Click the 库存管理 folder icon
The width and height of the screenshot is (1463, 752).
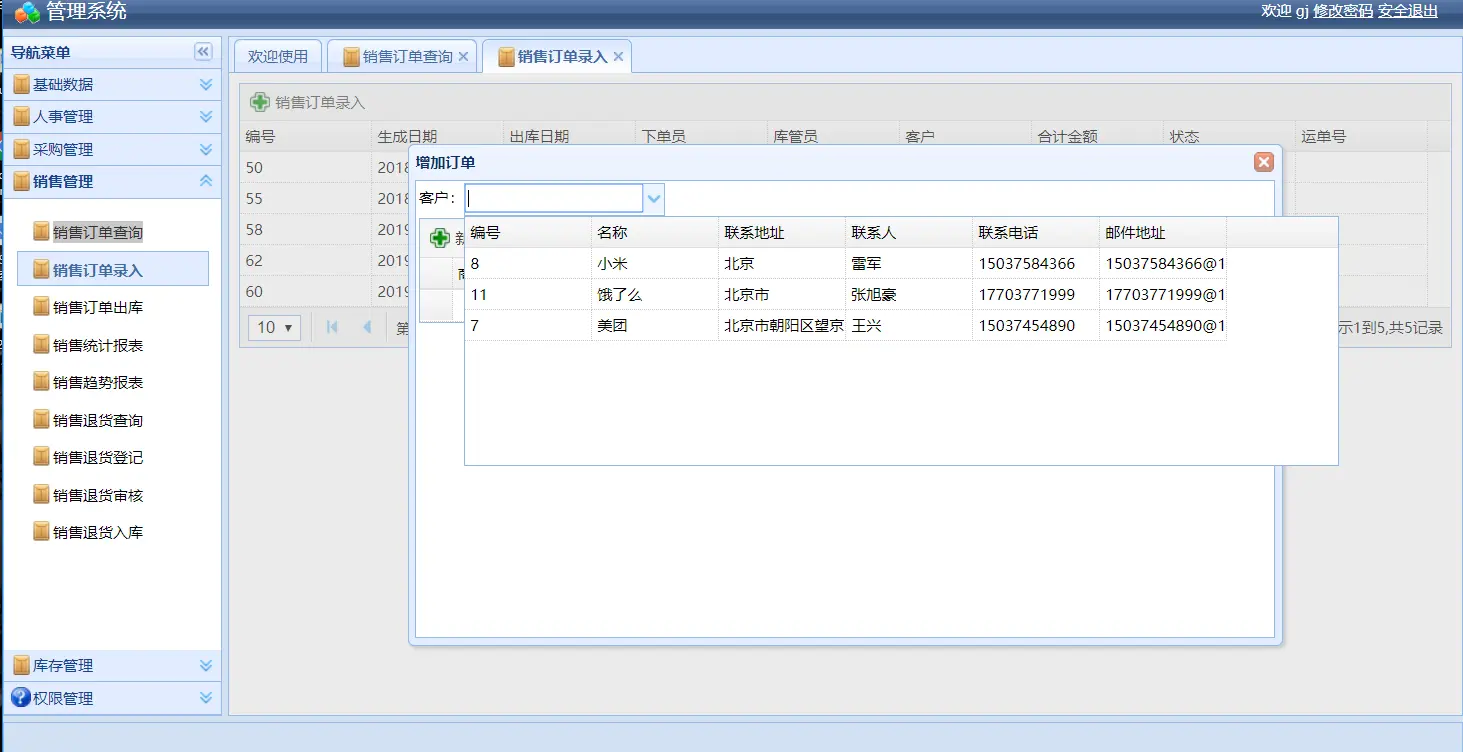pyautogui.click(x=22, y=665)
